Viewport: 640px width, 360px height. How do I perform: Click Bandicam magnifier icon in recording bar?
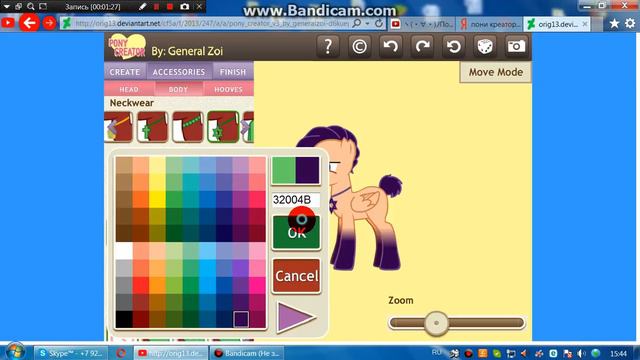31,7
